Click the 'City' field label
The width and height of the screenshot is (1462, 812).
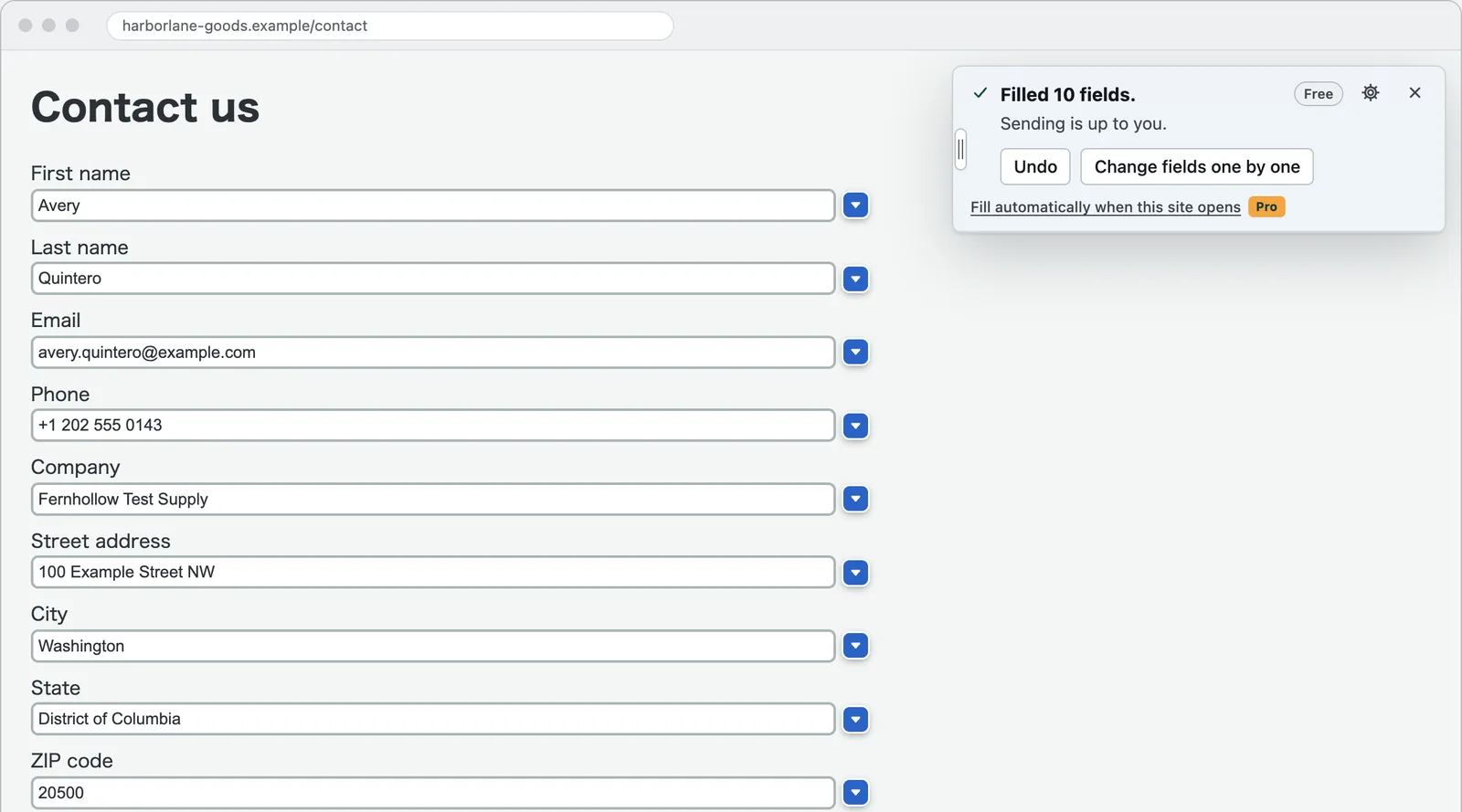[x=49, y=615]
